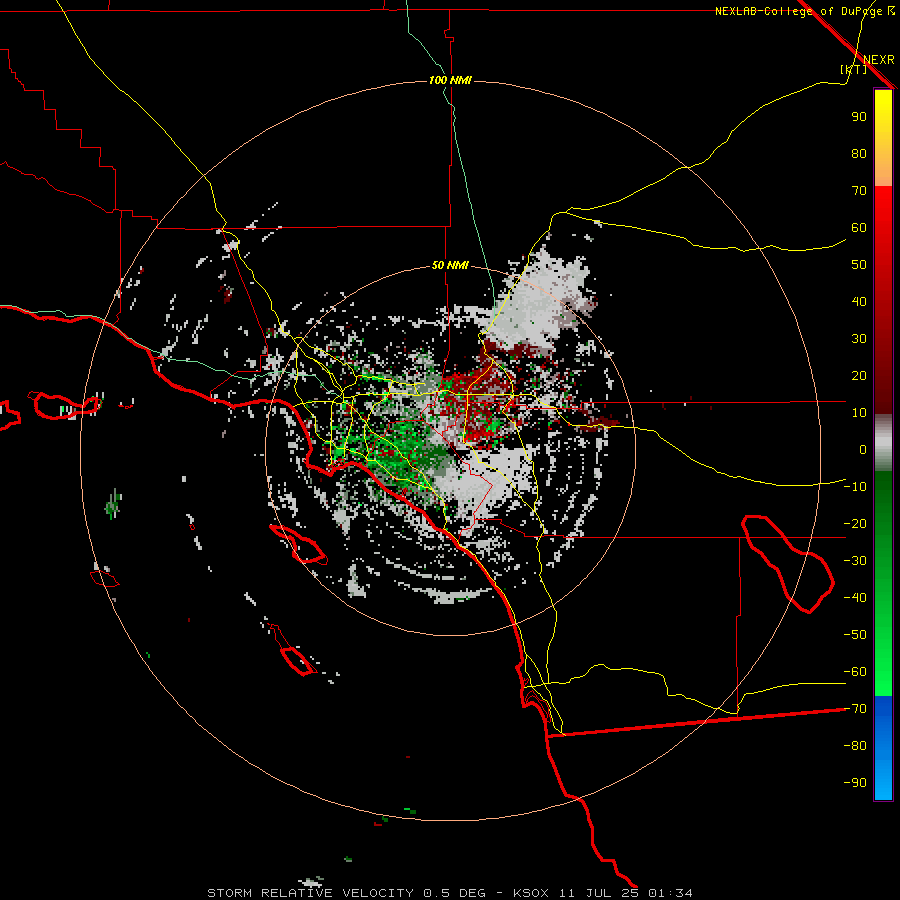
Task: Select the [KT] units label
Action: pyautogui.click(x=853, y=69)
